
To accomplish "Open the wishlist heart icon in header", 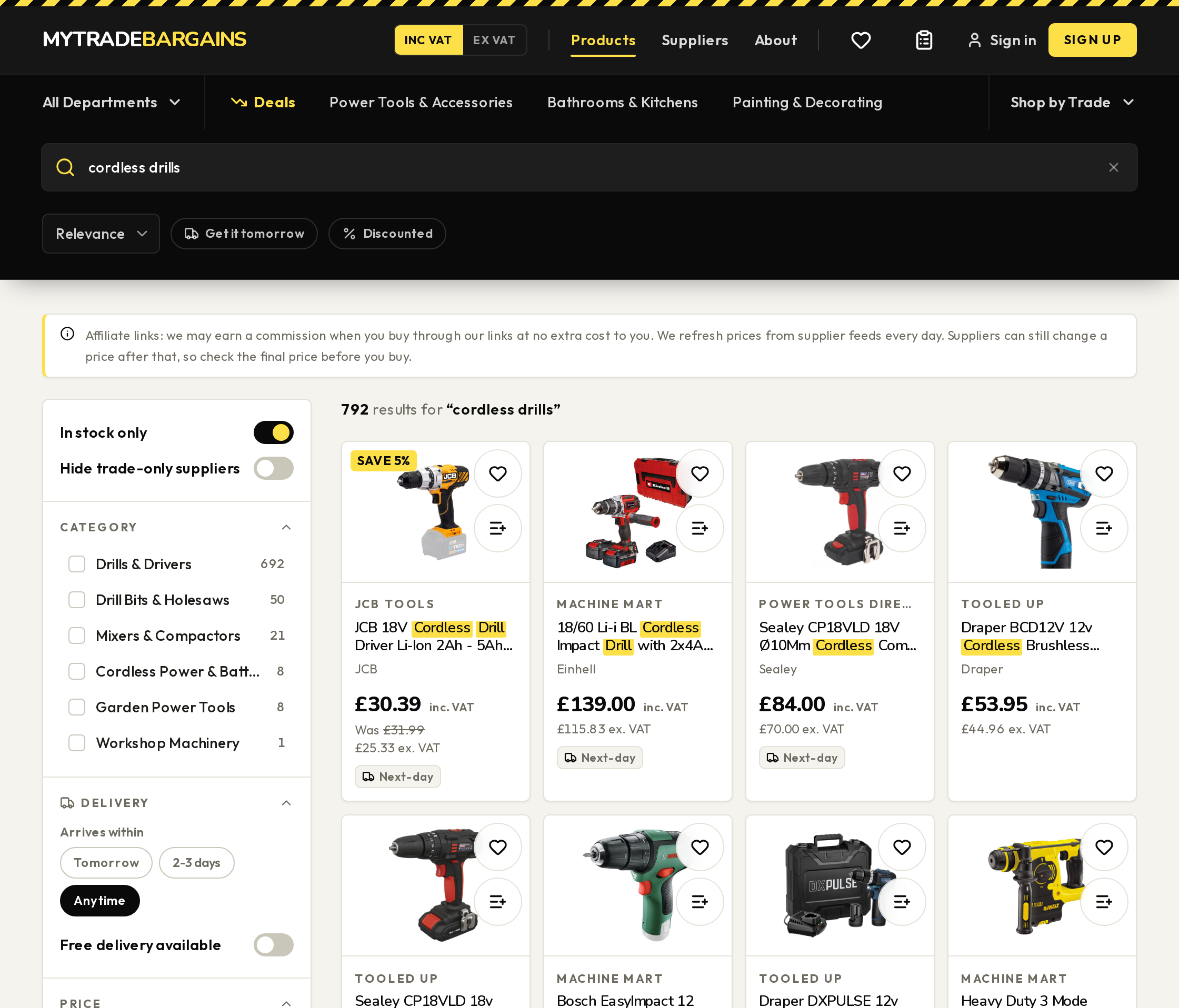I will (861, 41).
